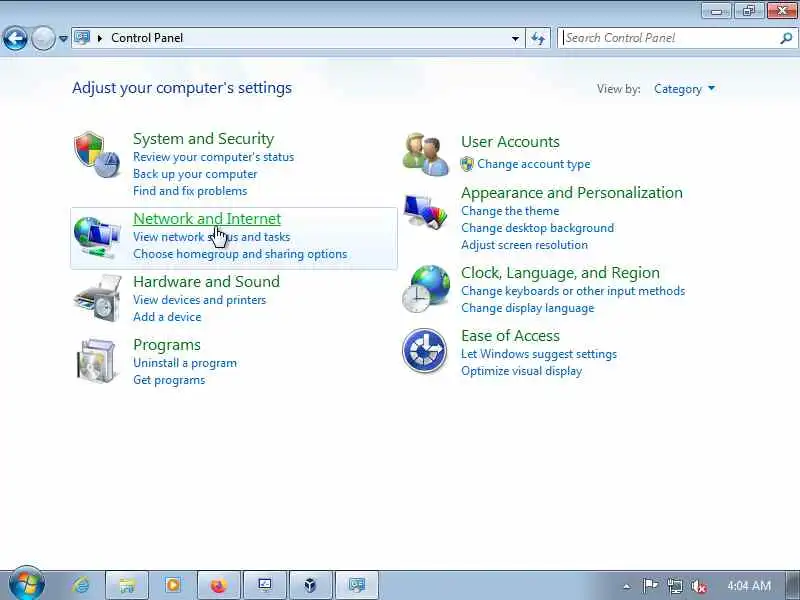This screenshot has height=600, width=800.
Task: Open Programs category
Action: [167, 345]
